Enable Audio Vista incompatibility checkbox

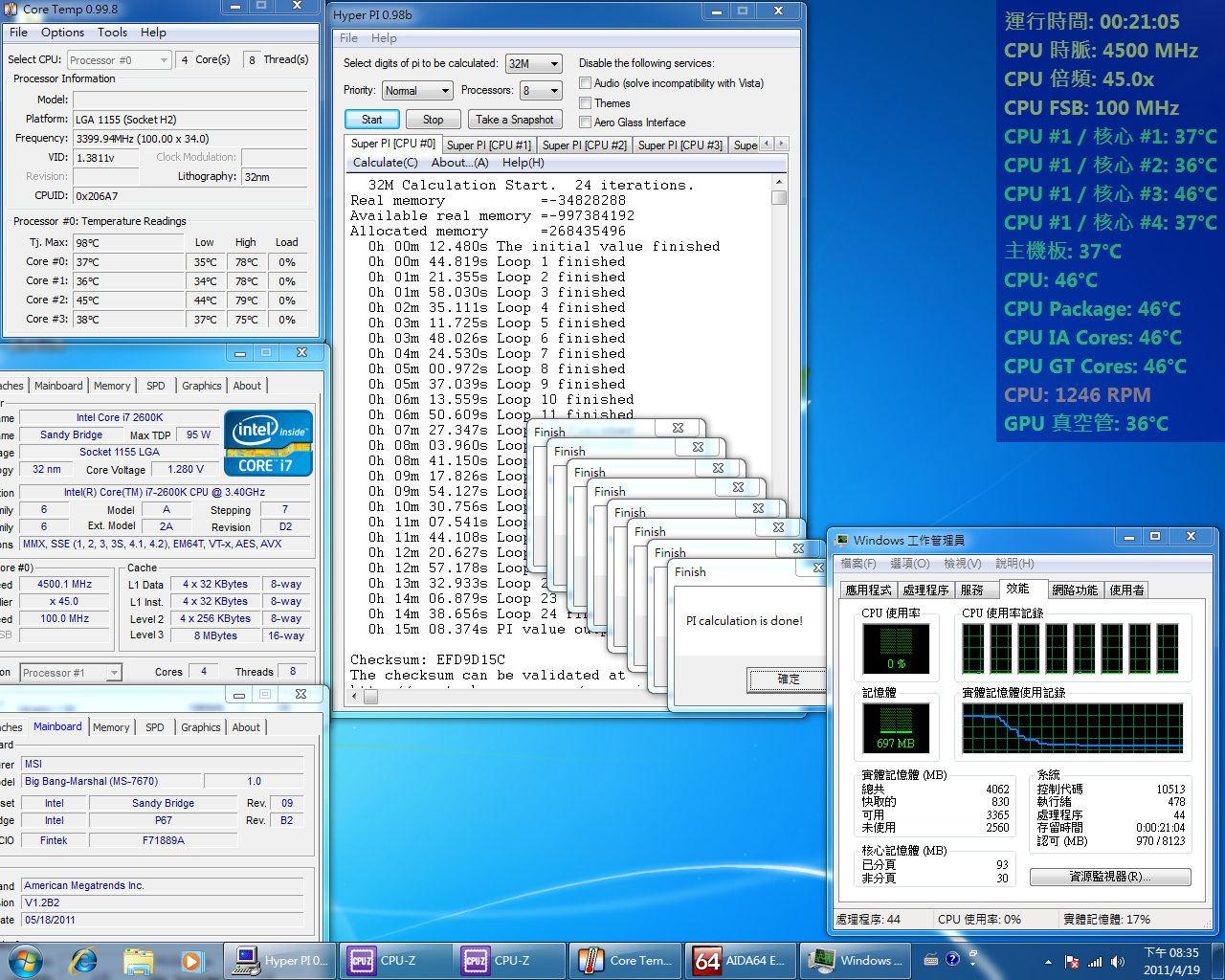point(585,83)
